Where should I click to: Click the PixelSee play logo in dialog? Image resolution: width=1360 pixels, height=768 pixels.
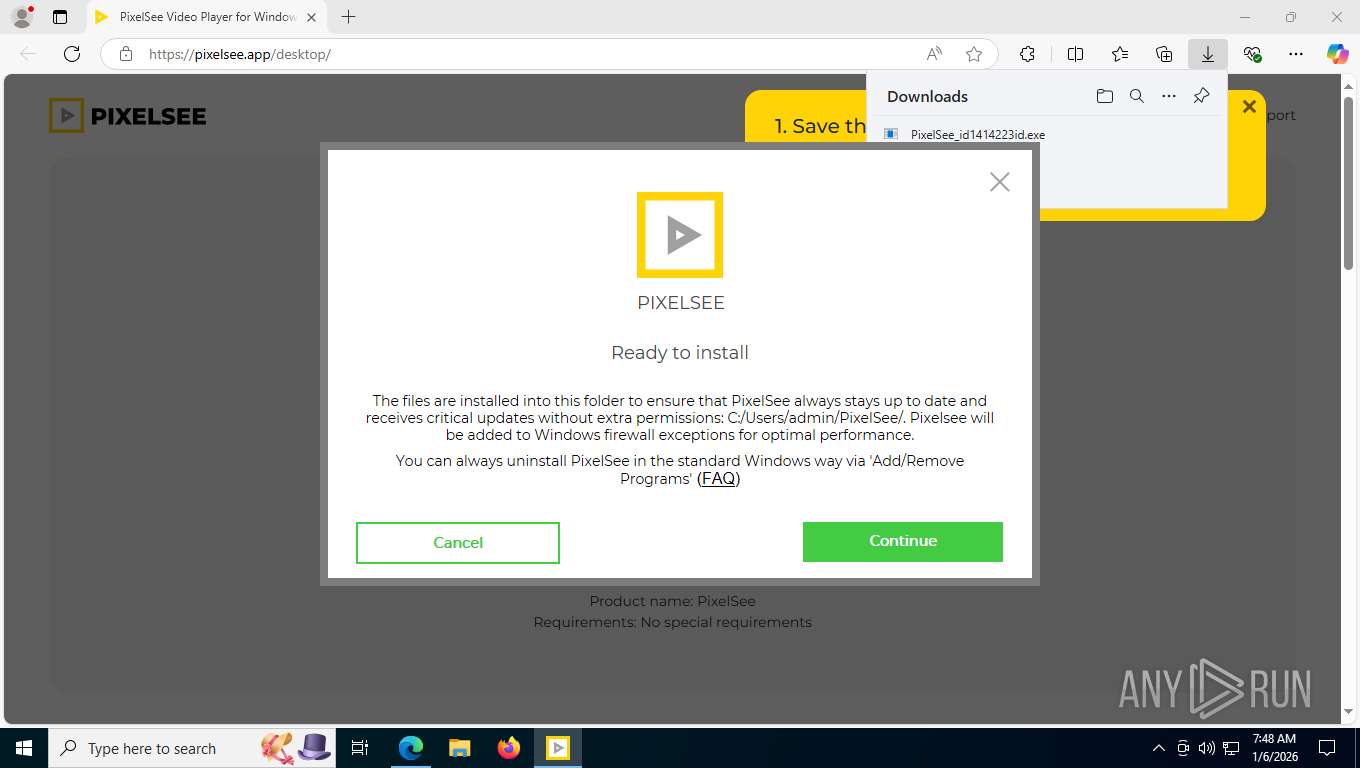point(680,235)
